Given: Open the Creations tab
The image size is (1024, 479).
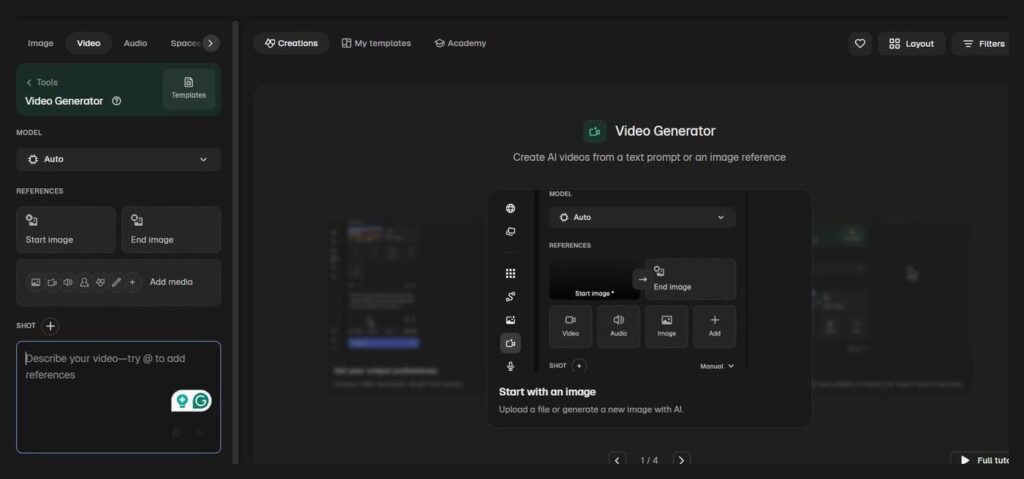Looking at the screenshot, I should (x=291, y=43).
